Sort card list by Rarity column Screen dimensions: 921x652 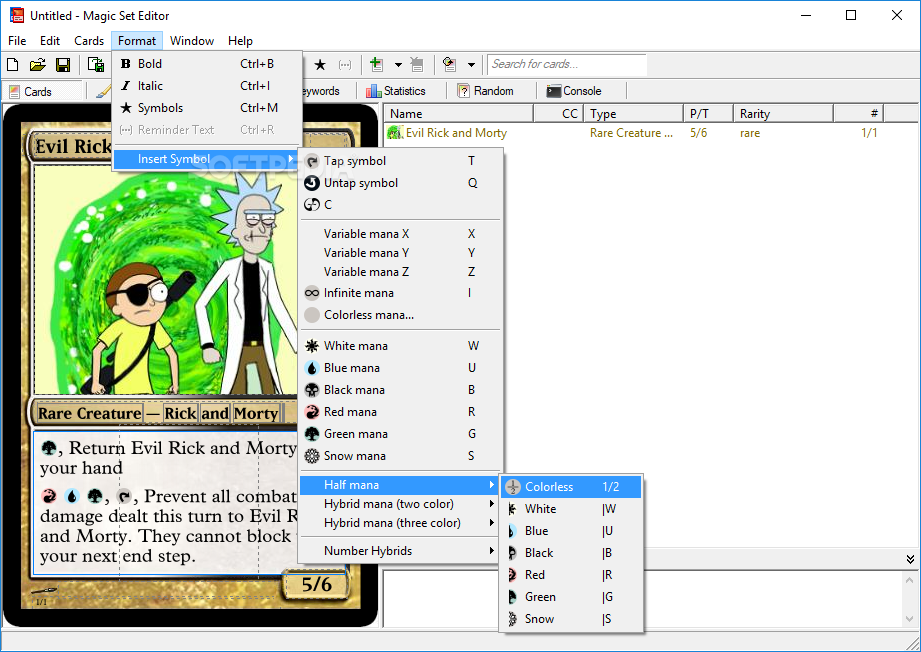click(x=783, y=113)
